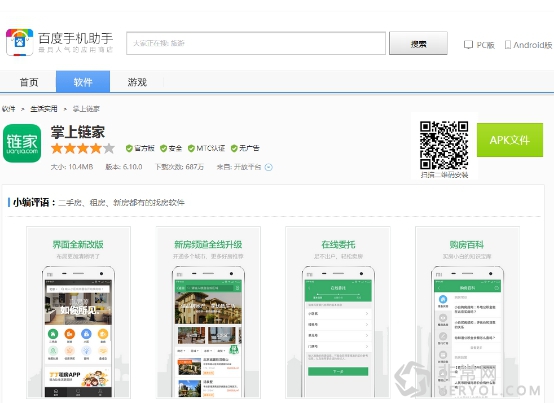The image size is (554, 403).
Task: Switch to the 首页 tab
Action: 29,82
